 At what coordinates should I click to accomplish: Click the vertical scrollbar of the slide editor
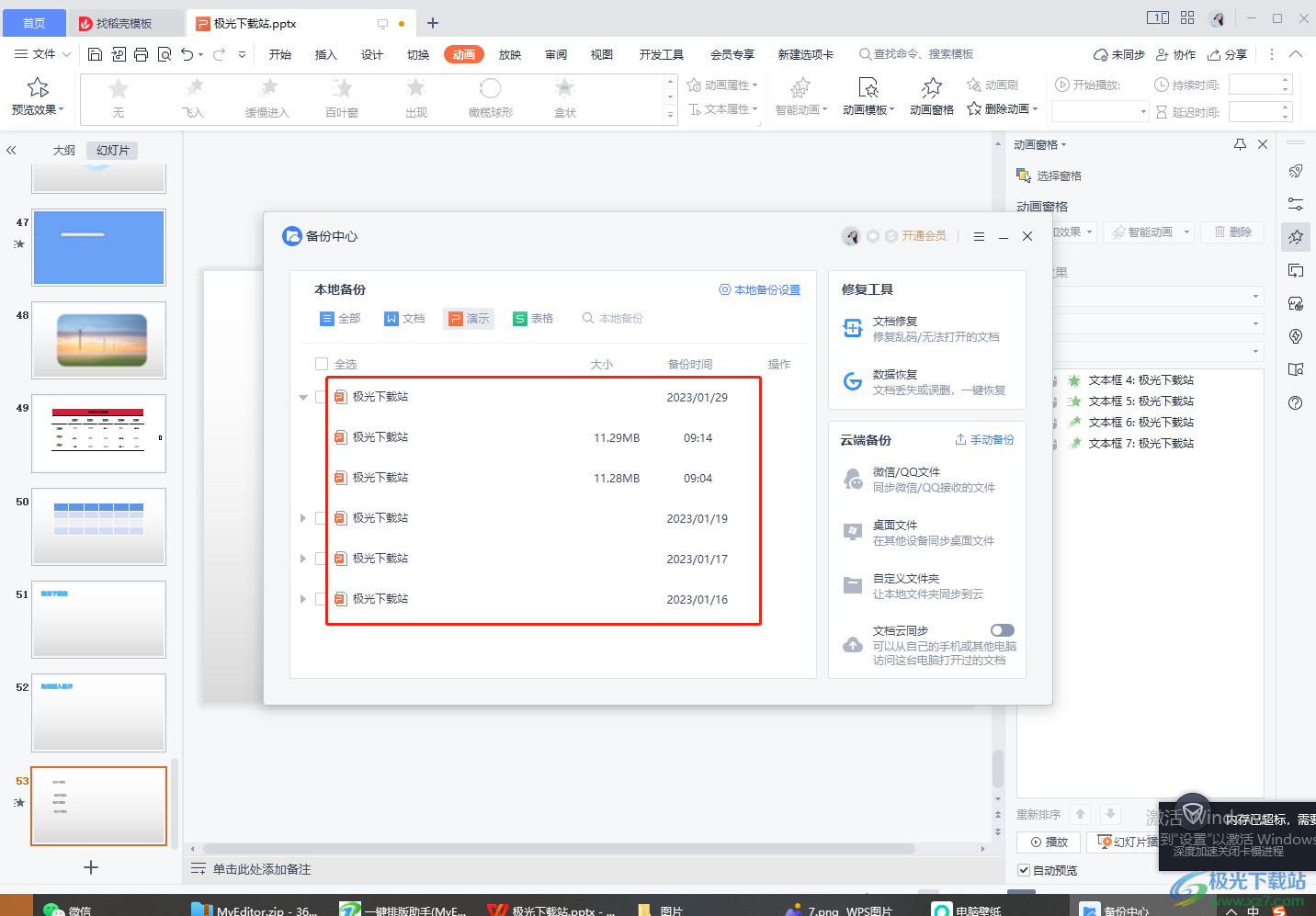[x=997, y=768]
